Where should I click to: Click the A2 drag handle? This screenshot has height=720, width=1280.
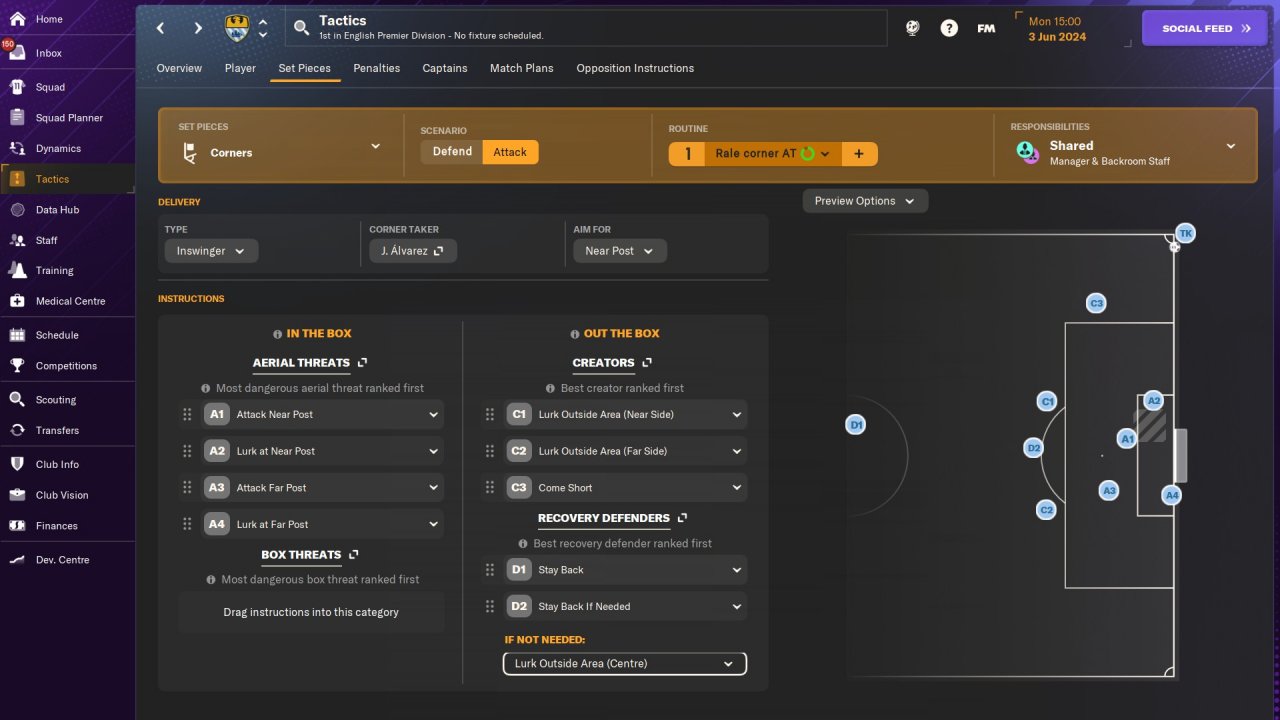tap(187, 451)
